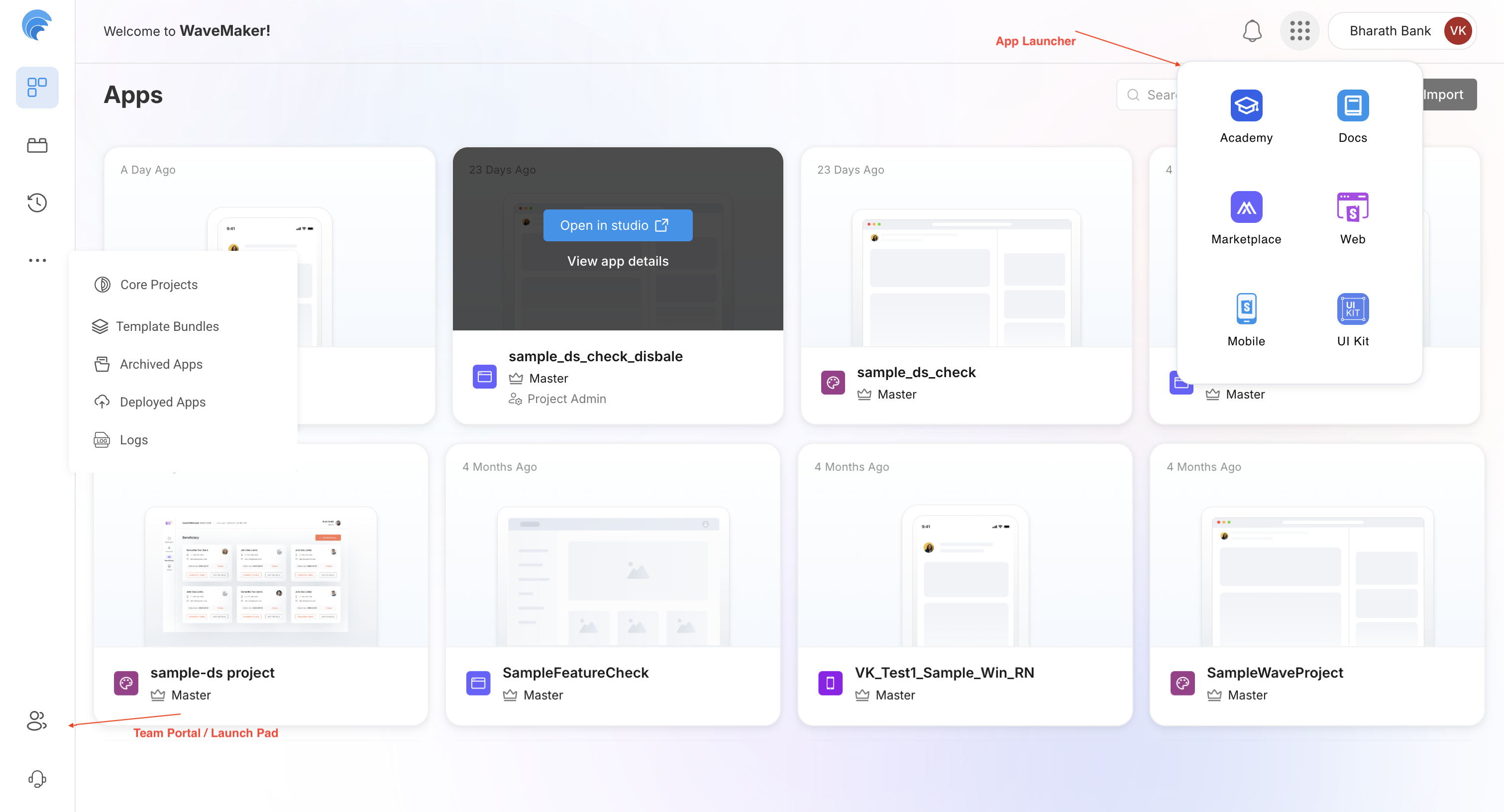Image resolution: width=1504 pixels, height=812 pixels.
Task: Open the SampleFeatureCheck app thumbnail
Action: point(613,575)
